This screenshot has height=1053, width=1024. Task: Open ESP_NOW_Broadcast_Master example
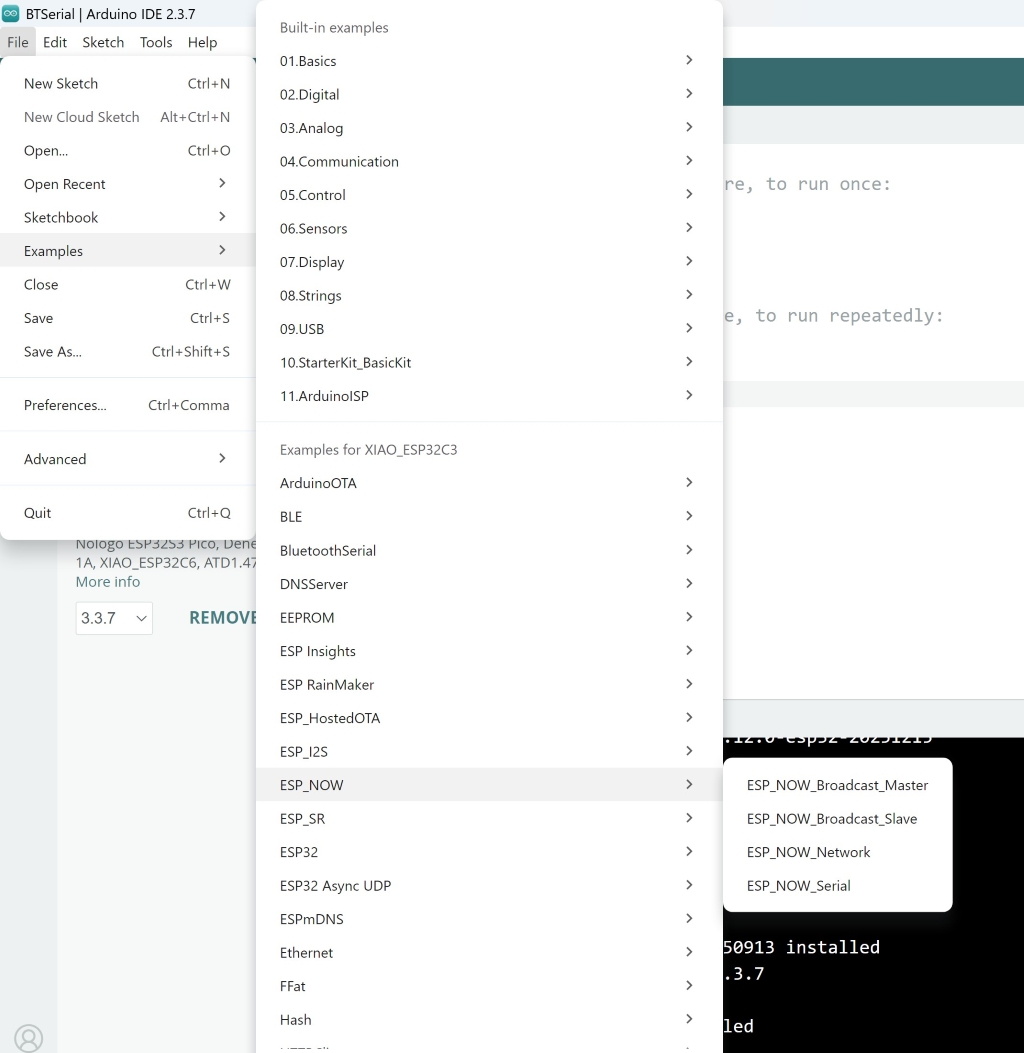click(837, 785)
